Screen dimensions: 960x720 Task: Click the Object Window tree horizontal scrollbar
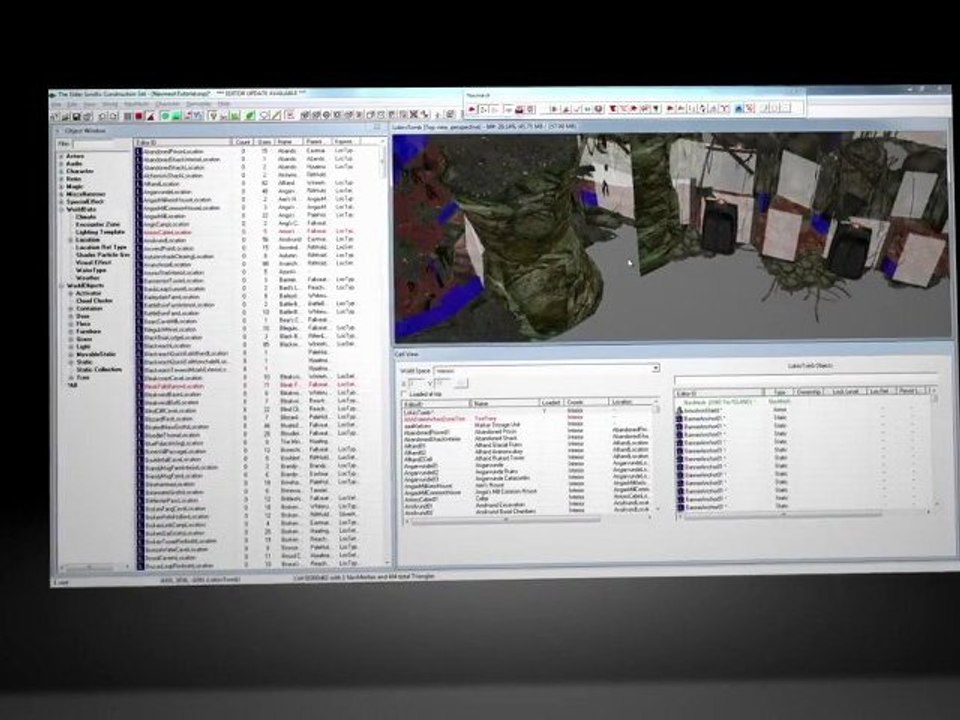pos(92,568)
